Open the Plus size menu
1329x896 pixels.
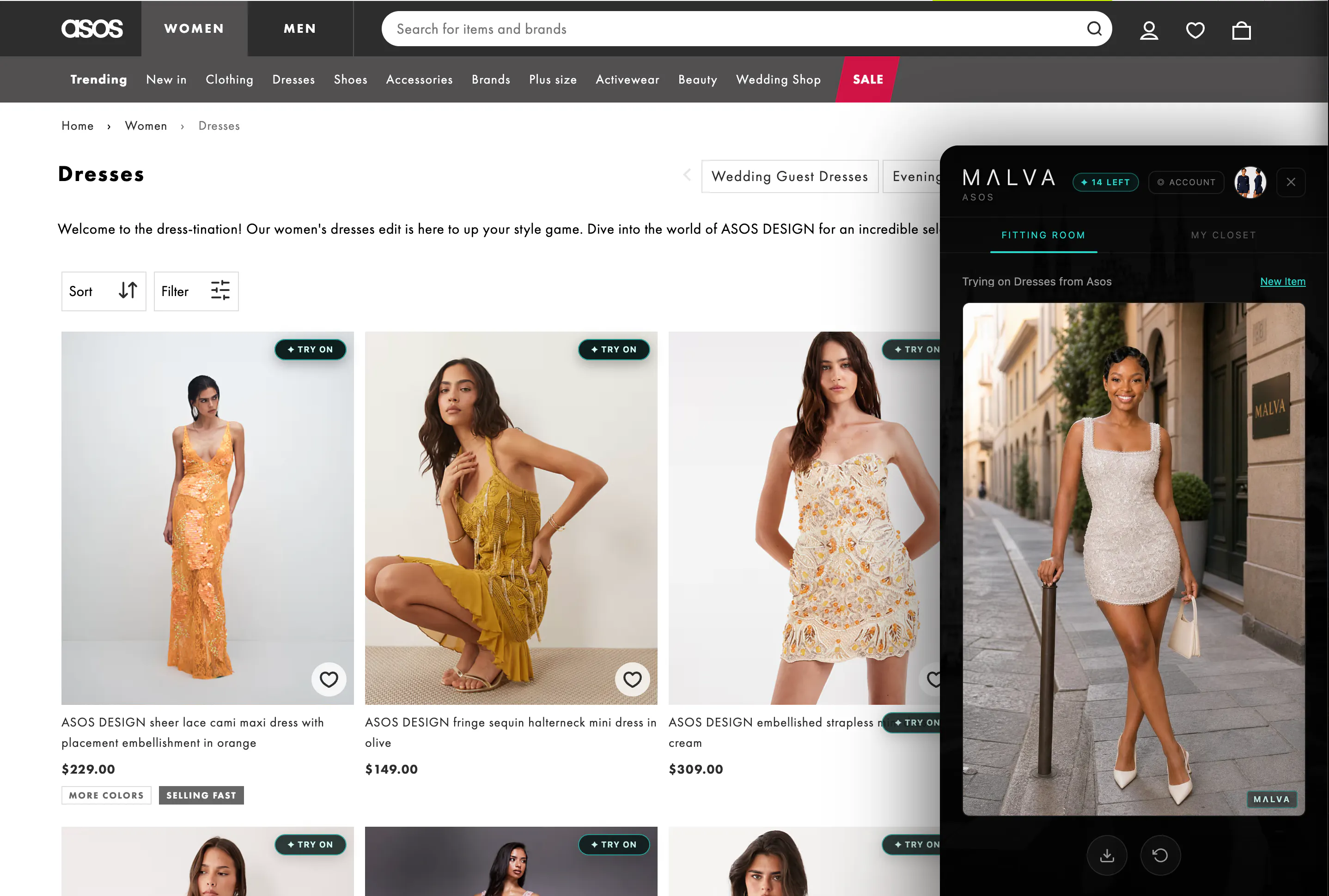point(553,79)
